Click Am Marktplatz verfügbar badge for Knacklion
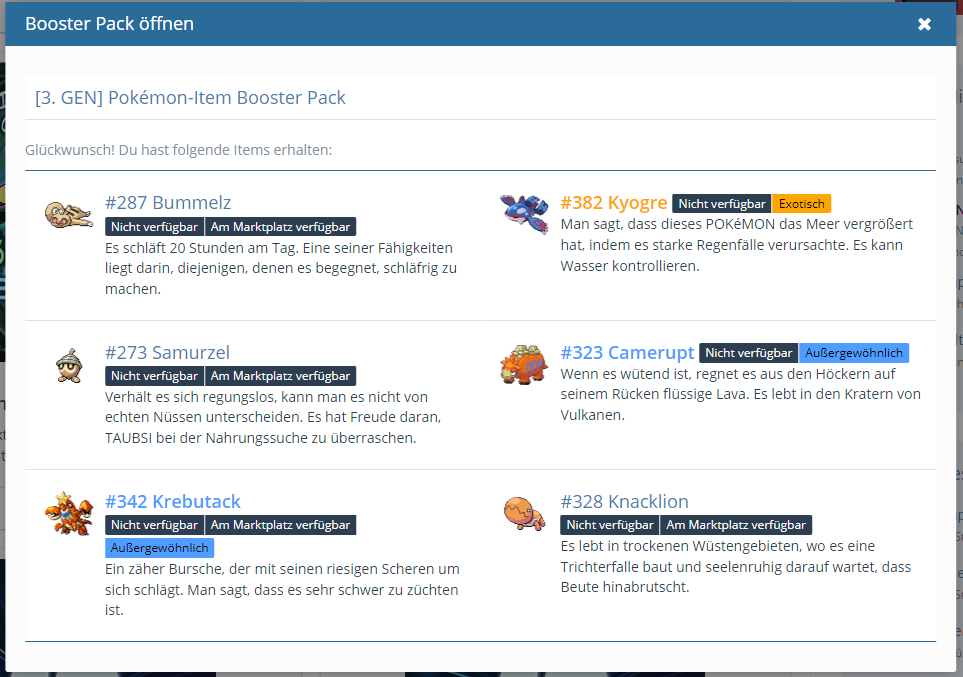963x677 pixels. tap(736, 525)
